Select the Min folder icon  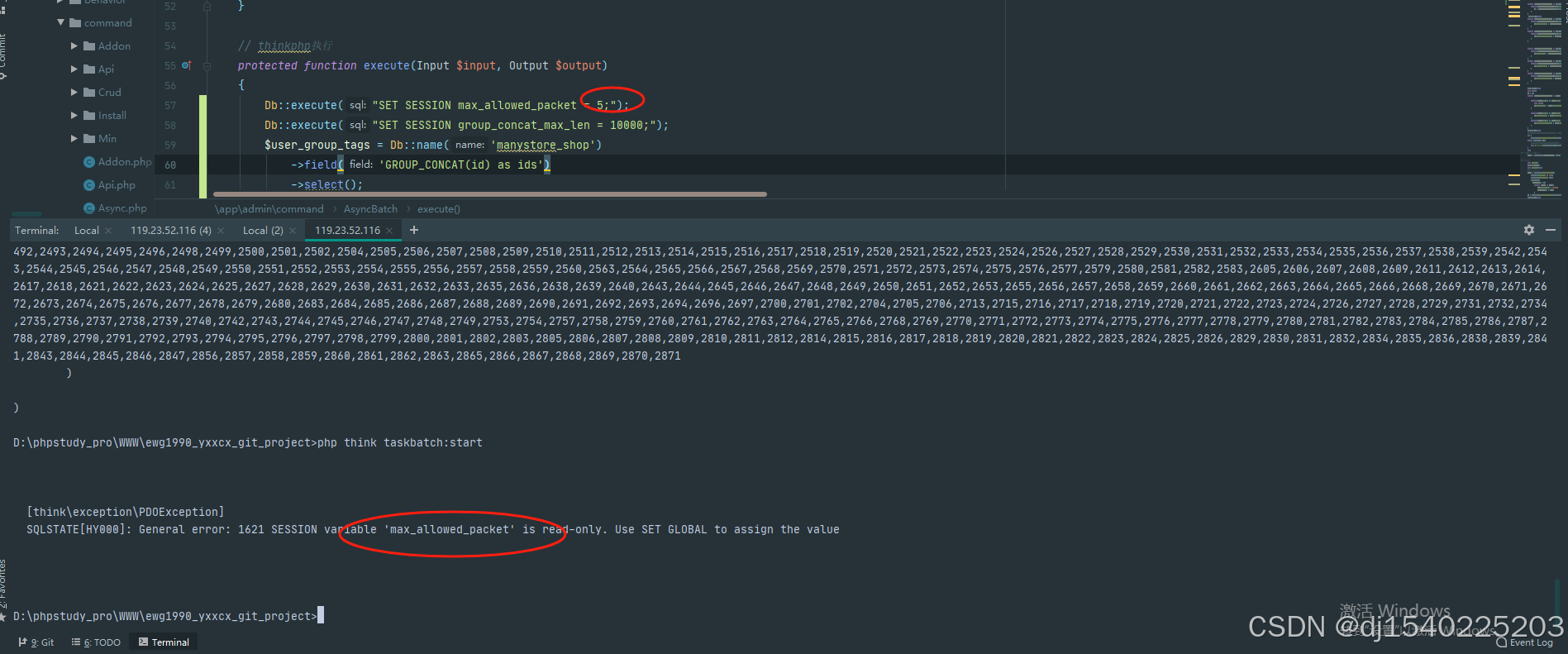89,138
